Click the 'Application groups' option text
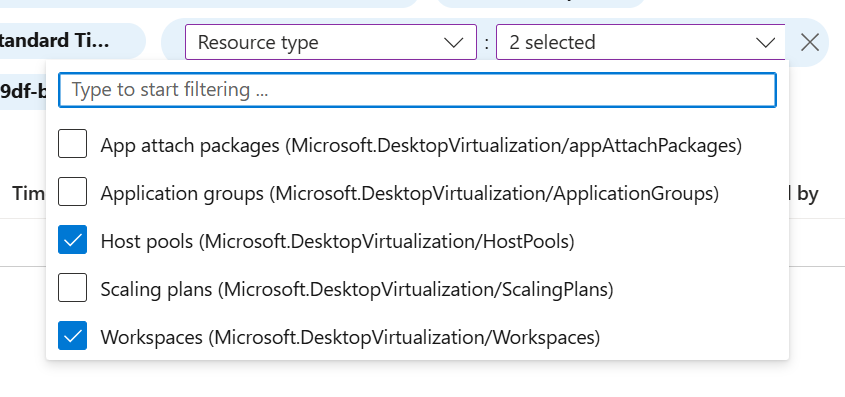The height and width of the screenshot is (397, 845). 410,193
